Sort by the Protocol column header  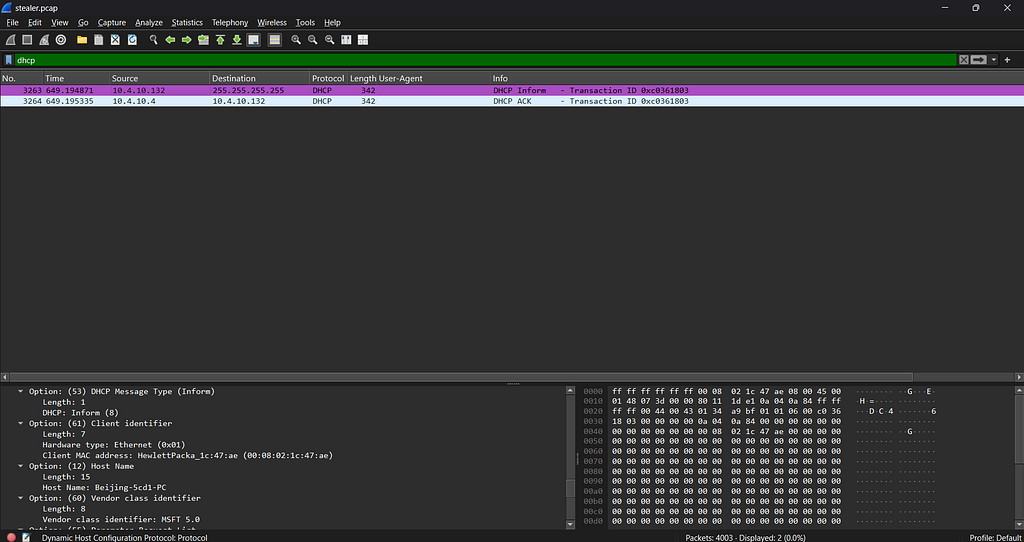(x=328, y=78)
